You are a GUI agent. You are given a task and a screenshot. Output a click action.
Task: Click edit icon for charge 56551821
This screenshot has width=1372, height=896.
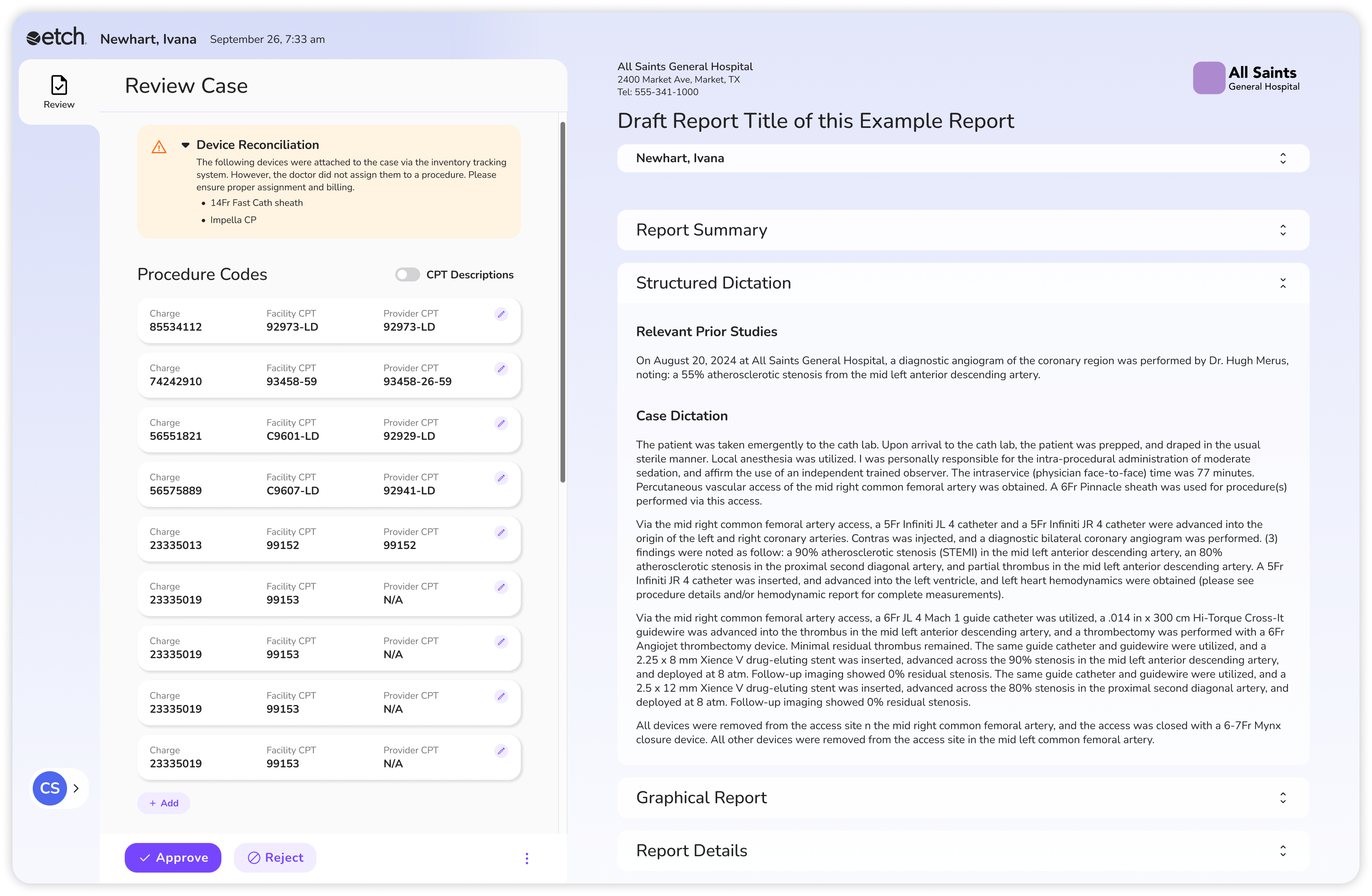pyautogui.click(x=501, y=423)
